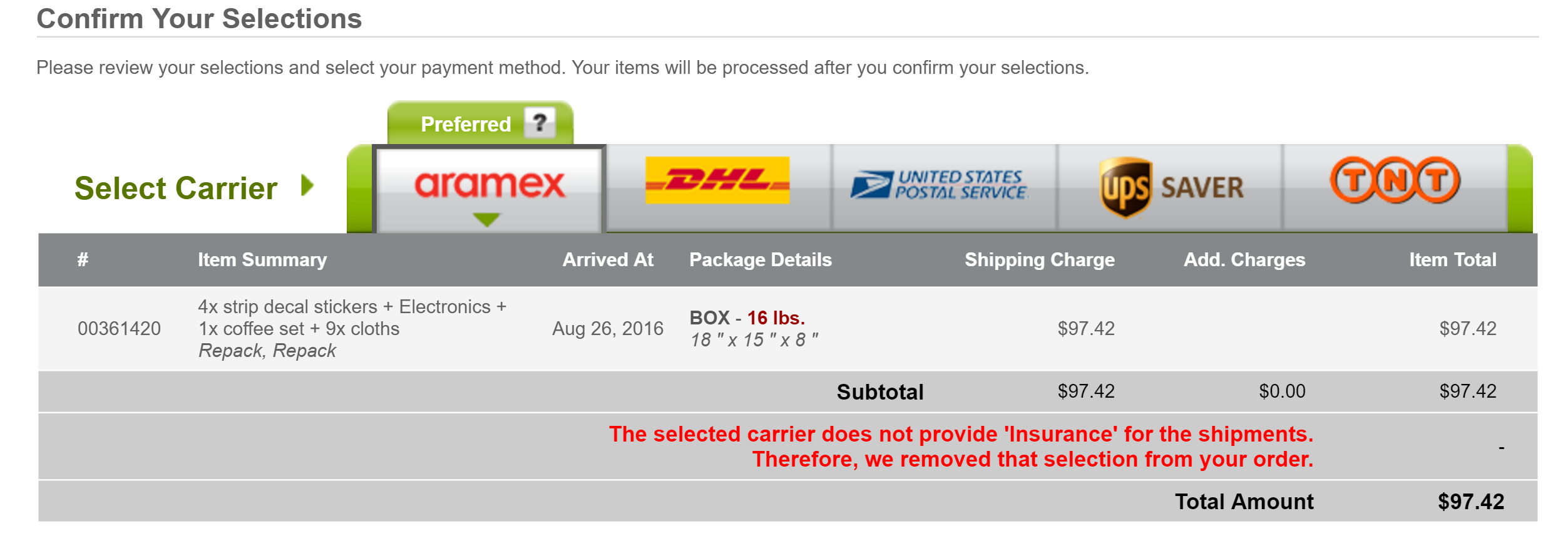
Task: Click the Add. Charges column header
Action: [x=1244, y=260]
